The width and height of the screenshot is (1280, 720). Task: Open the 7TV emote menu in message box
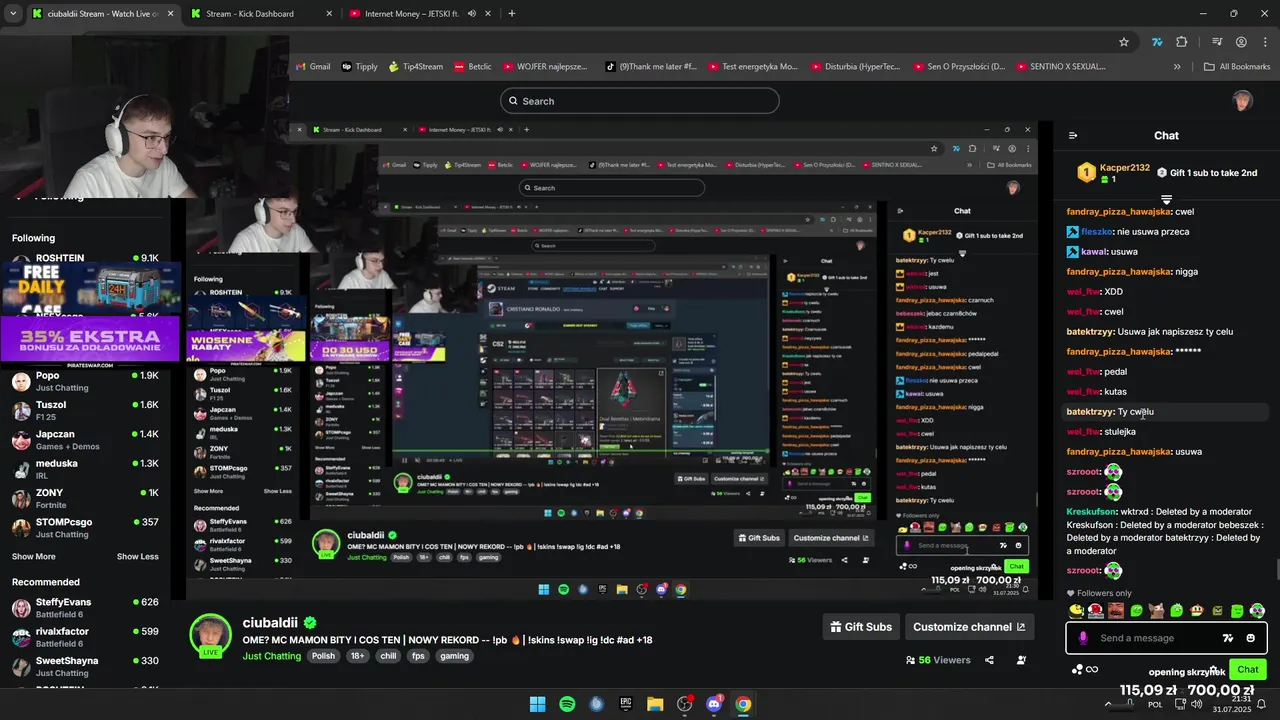click(1228, 638)
